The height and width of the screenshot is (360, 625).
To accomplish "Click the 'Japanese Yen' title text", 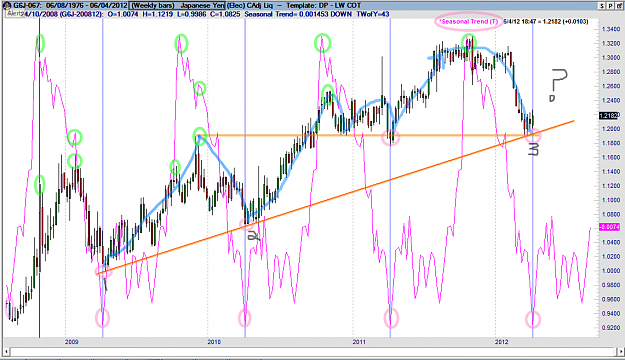I will click(202, 6).
